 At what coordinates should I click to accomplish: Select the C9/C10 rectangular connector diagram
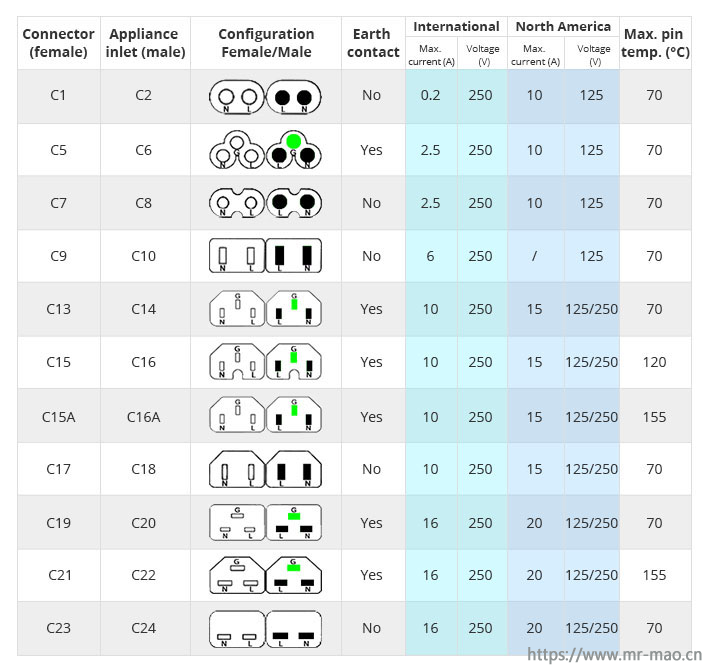pyautogui.click(x=265, y=256)
